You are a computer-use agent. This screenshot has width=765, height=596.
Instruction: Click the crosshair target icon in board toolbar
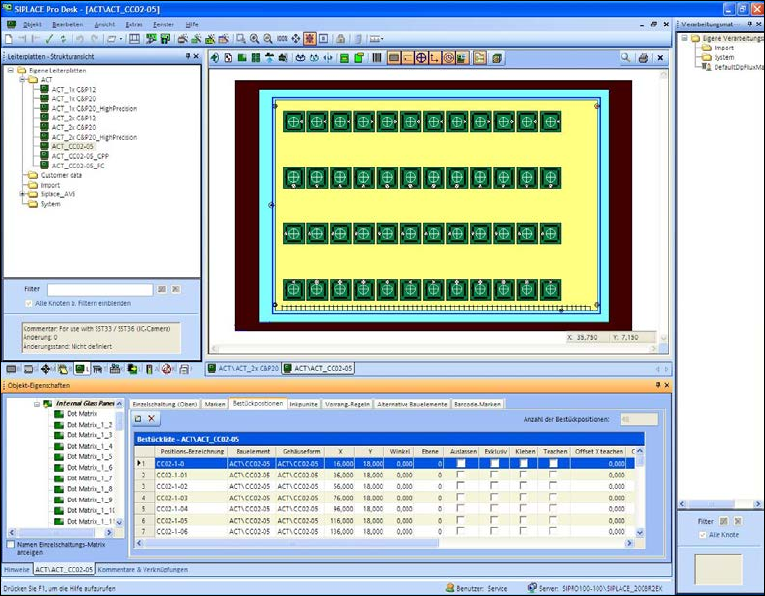click(421, 58)
